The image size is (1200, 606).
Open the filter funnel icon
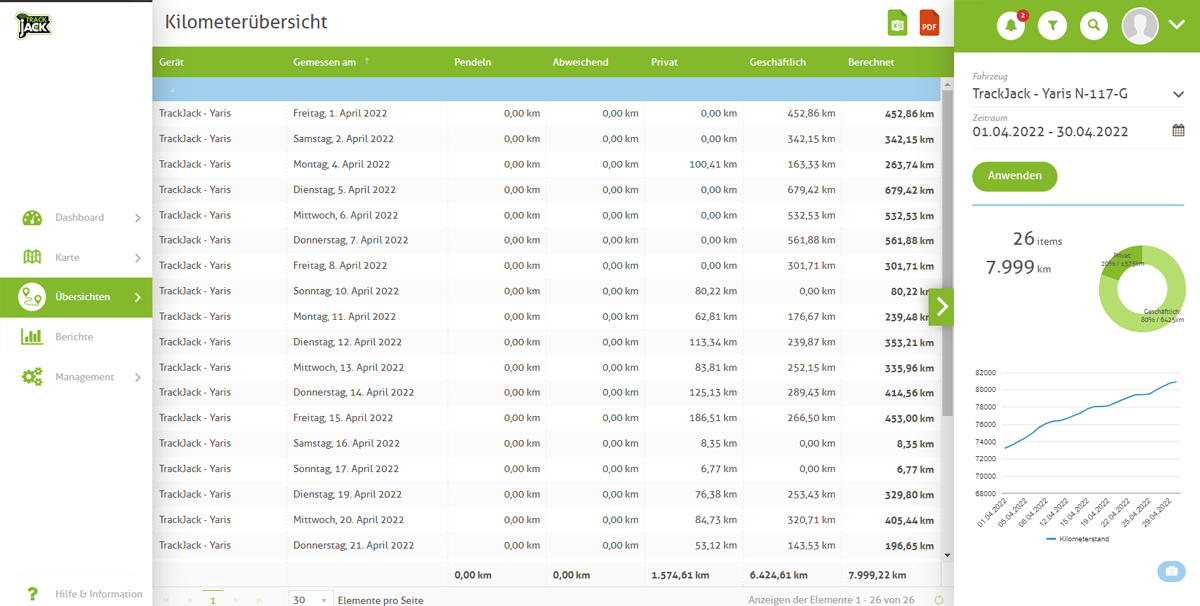(x=1052, y=26)
